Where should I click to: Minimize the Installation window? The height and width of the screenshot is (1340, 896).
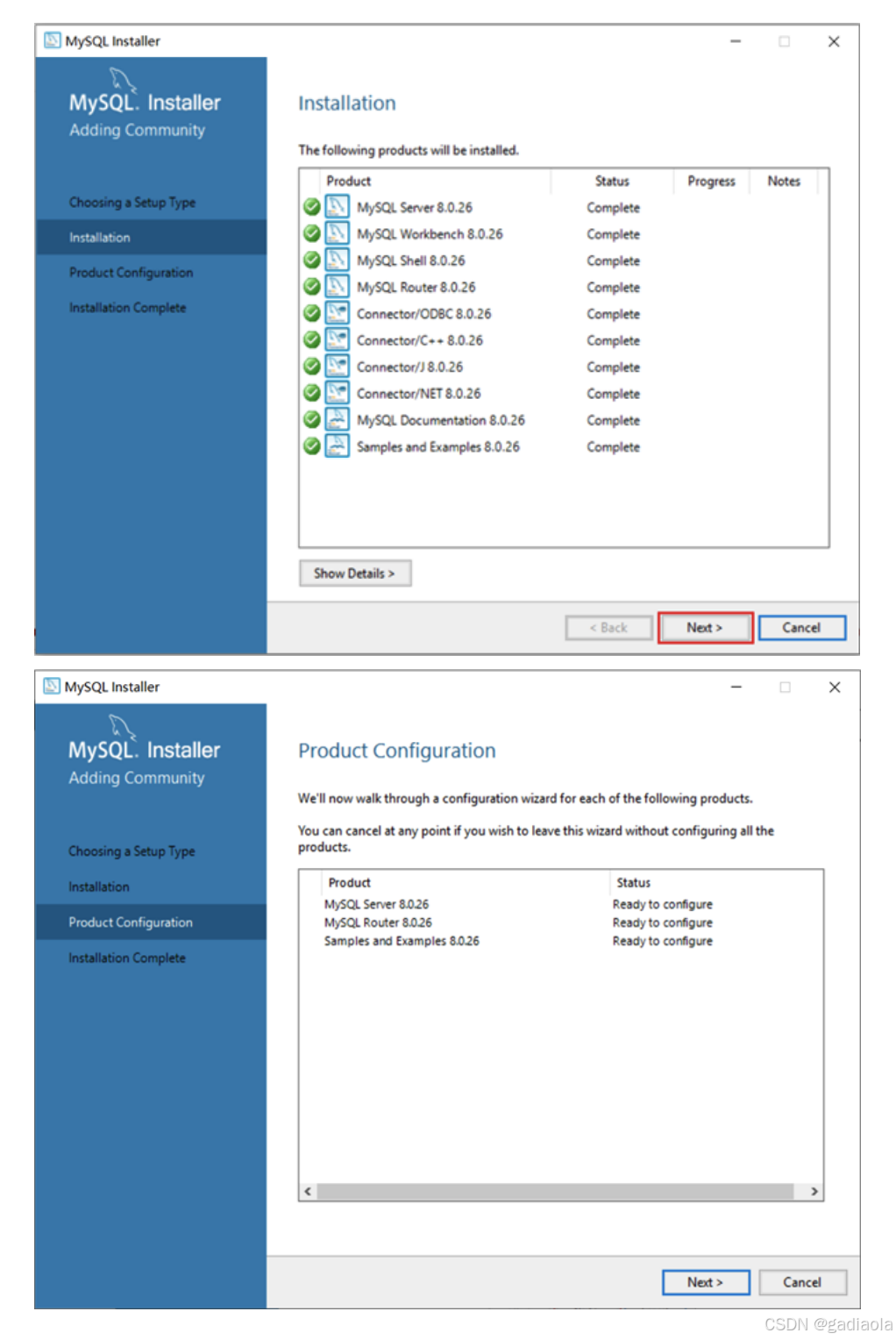(736, 41)
